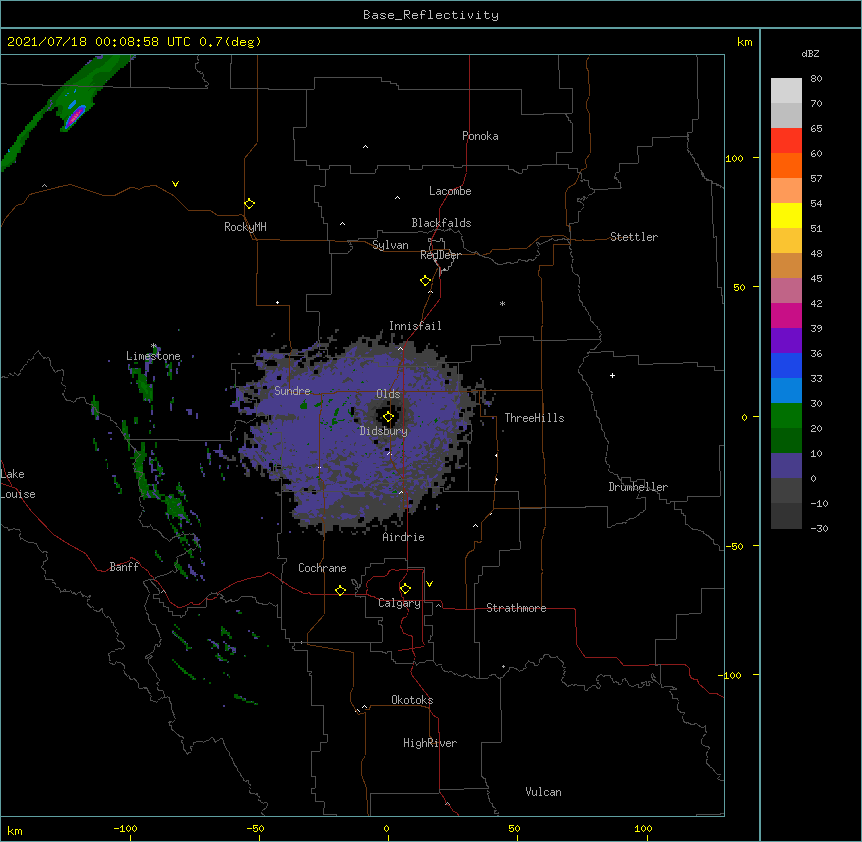Viewport: 862px width, 842px height.
Task: Click the km unit label at top right
Action: click(745, 42)
